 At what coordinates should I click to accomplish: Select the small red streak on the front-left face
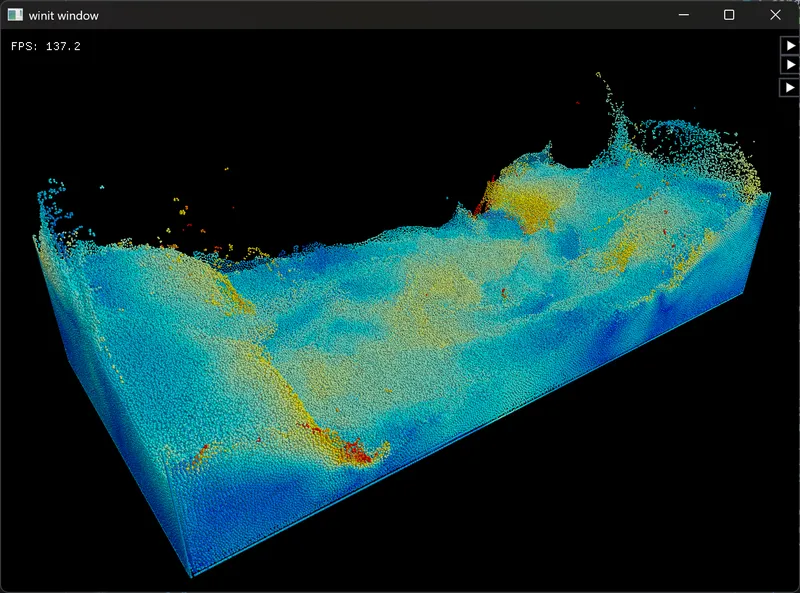click(203, 451)
